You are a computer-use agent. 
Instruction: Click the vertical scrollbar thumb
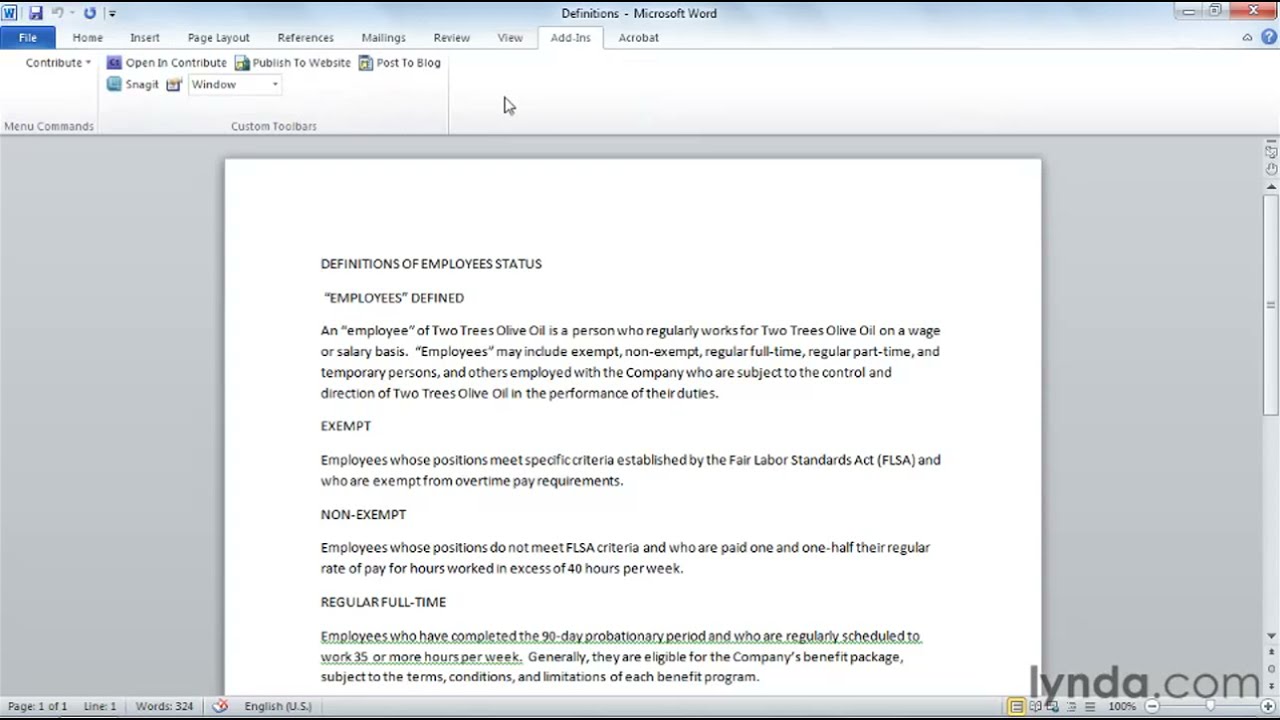pos(1271,305)
